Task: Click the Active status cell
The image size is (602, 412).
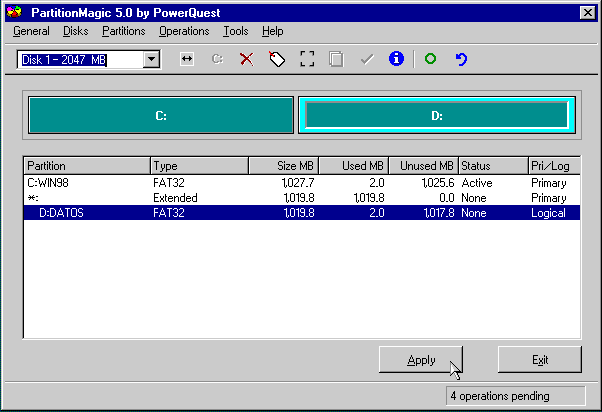Action: click(477, 183)
